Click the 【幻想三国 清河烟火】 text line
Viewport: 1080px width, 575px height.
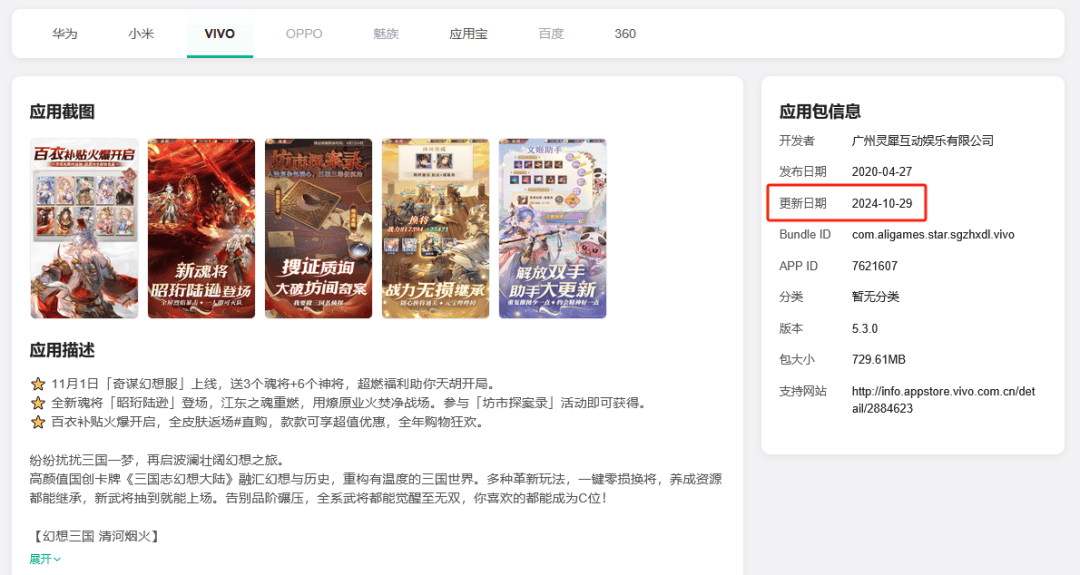(96, 536)
